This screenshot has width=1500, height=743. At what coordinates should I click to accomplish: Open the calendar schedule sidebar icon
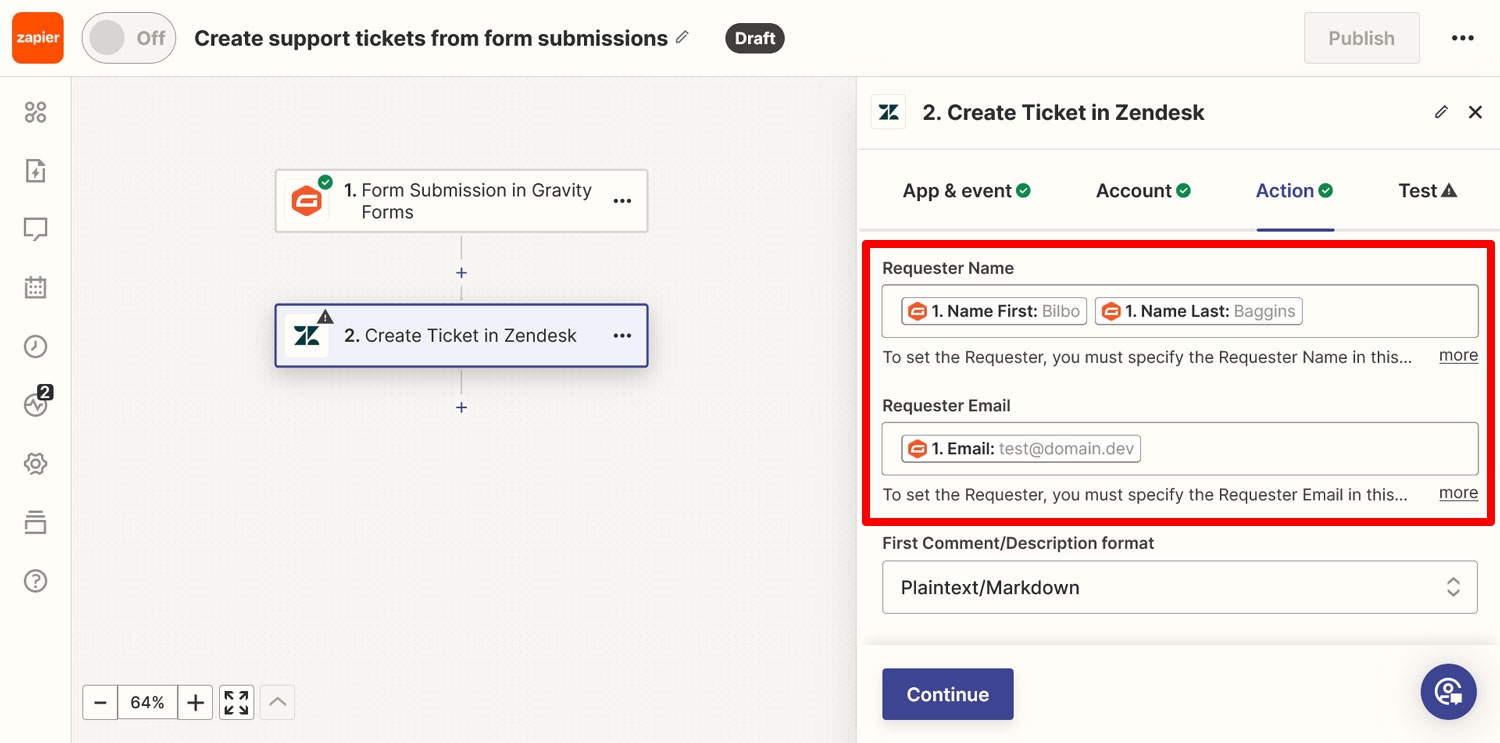coord(35,288)
